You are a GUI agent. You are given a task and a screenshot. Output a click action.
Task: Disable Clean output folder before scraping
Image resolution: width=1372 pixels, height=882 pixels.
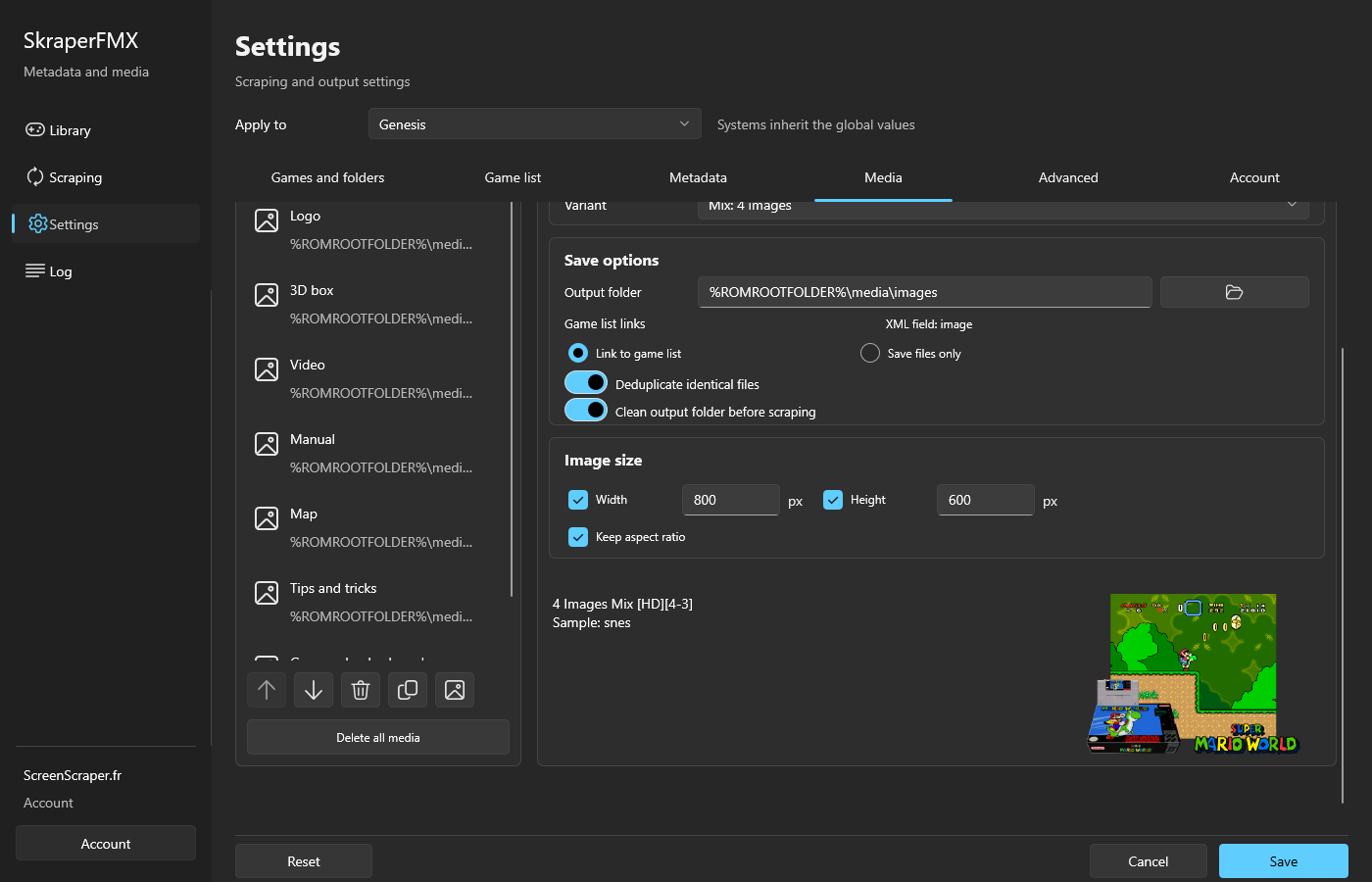coord(586,410)
